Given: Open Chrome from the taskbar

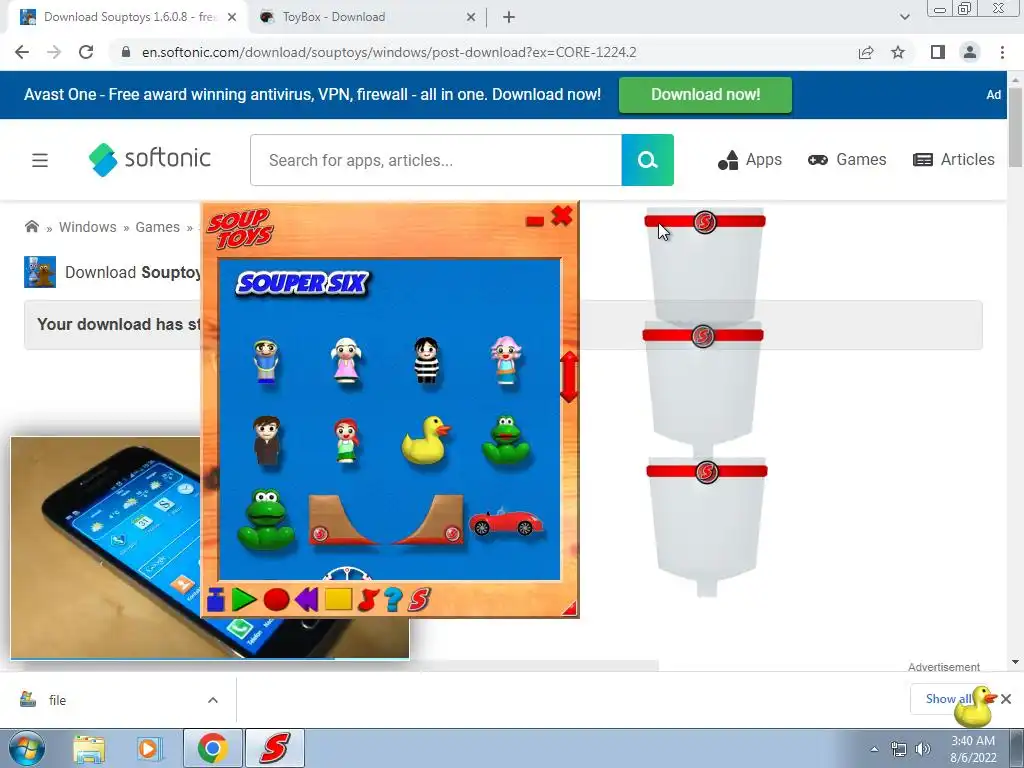Looking at the screenshot, I should [212, 748].
